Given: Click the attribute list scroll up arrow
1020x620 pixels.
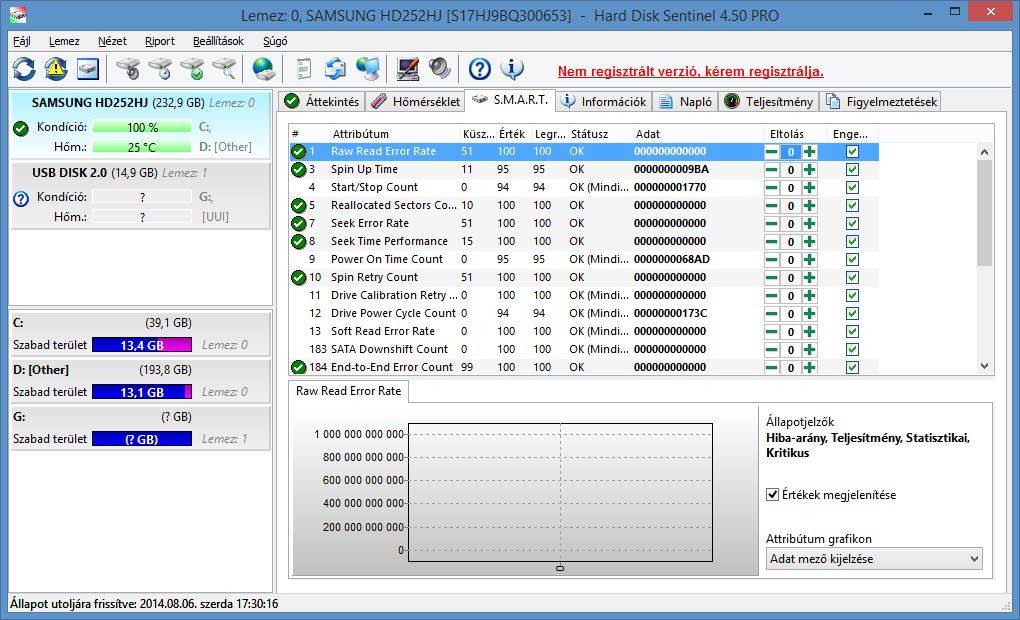Looking at the screenshot, I should [984, 152].
